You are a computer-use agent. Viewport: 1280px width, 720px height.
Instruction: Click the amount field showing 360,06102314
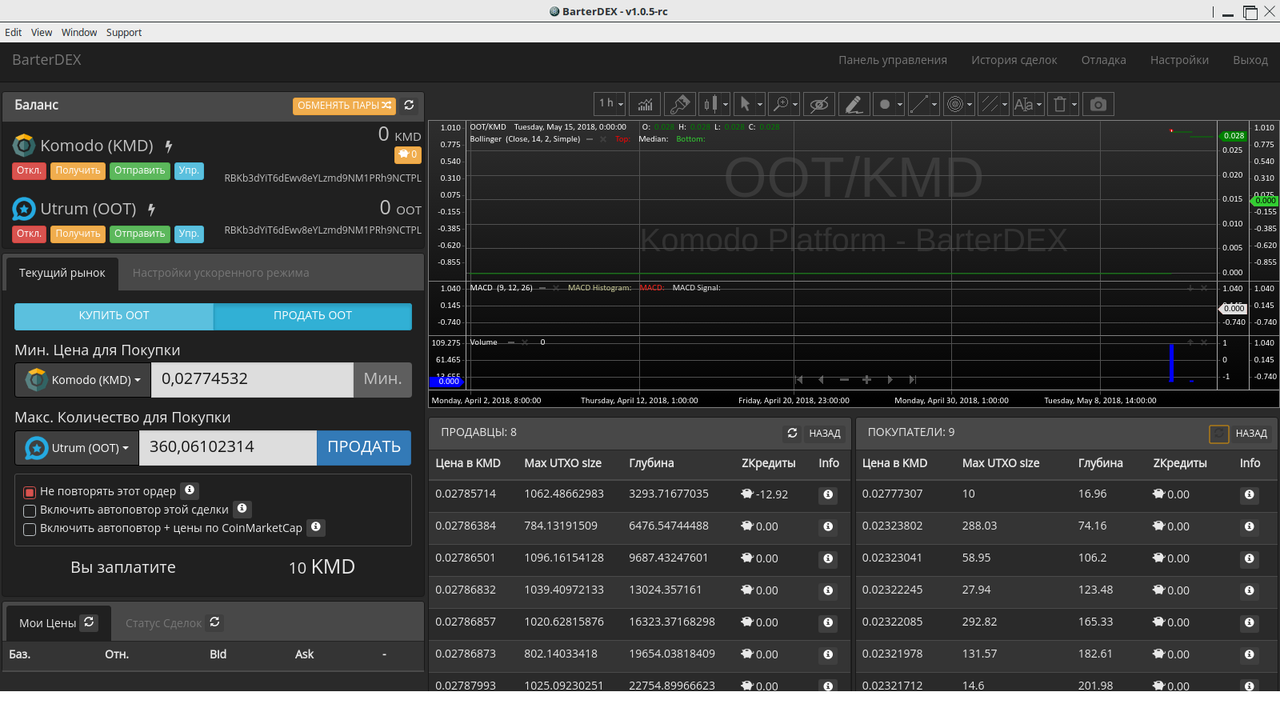click(228, 447)
